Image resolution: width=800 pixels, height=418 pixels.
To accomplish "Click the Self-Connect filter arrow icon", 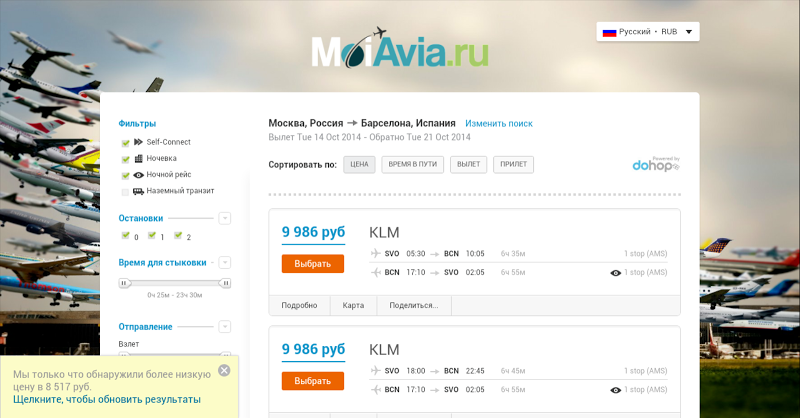I will click(x=138, y=142).
